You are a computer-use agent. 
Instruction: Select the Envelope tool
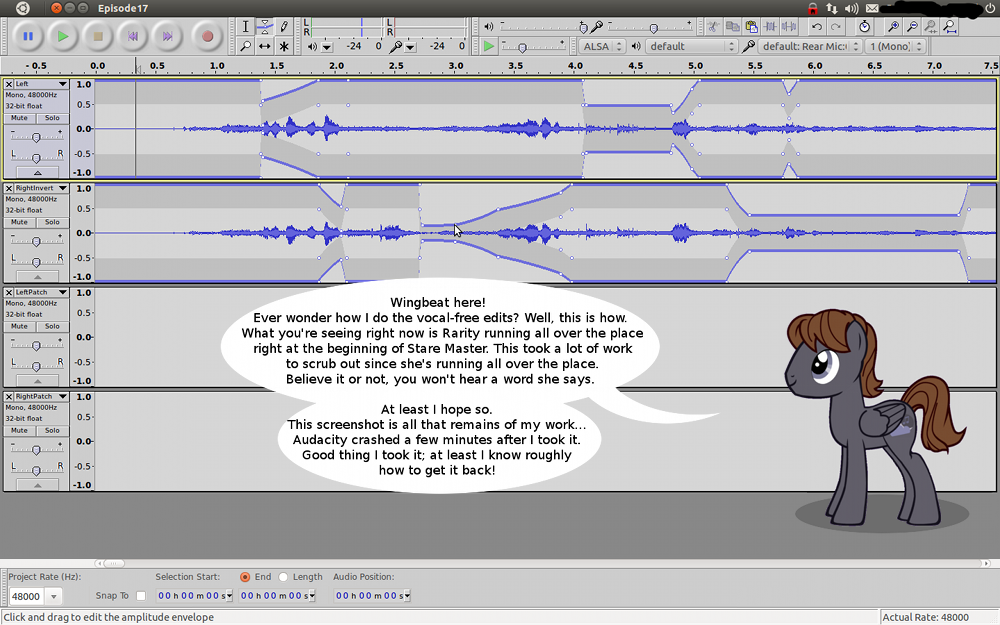pos(265,27)
